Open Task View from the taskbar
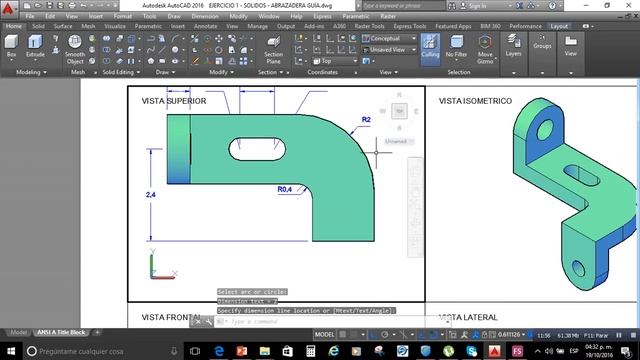The image size is (640, 360). click(195, 351)
